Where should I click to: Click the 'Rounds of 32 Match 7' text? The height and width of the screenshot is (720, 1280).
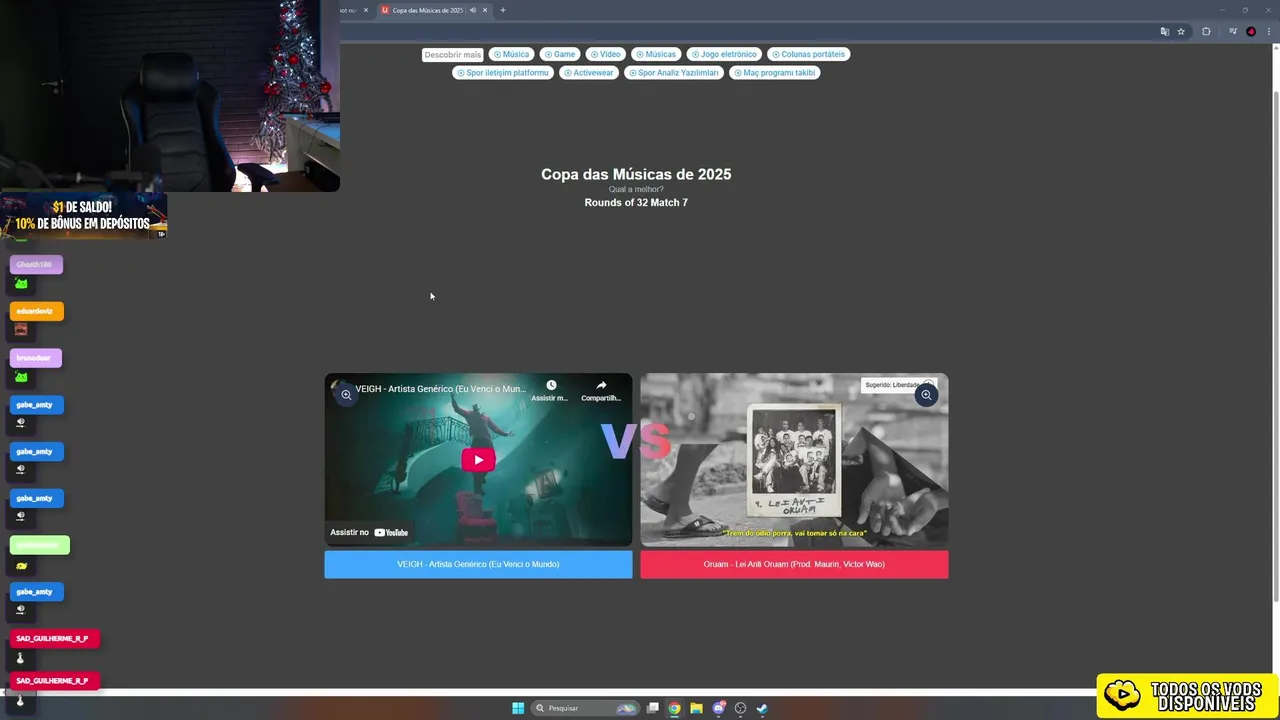[636, 203]
